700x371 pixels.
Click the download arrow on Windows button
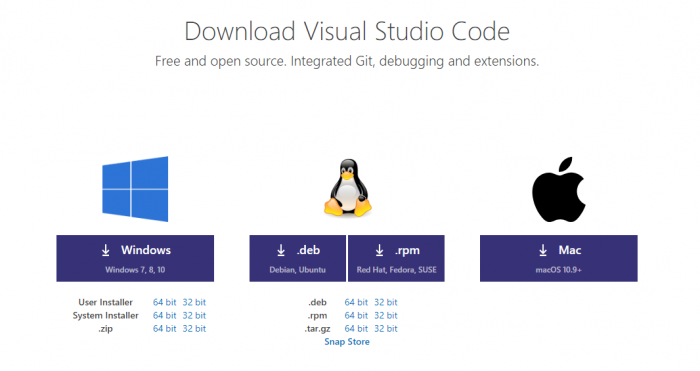pyautogui.click(x=106, y=250)
